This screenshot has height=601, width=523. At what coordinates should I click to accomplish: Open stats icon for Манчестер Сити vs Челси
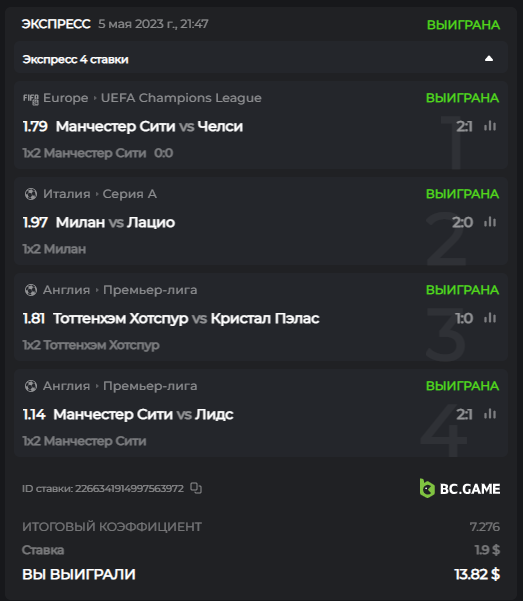click(x=490, y=126)
